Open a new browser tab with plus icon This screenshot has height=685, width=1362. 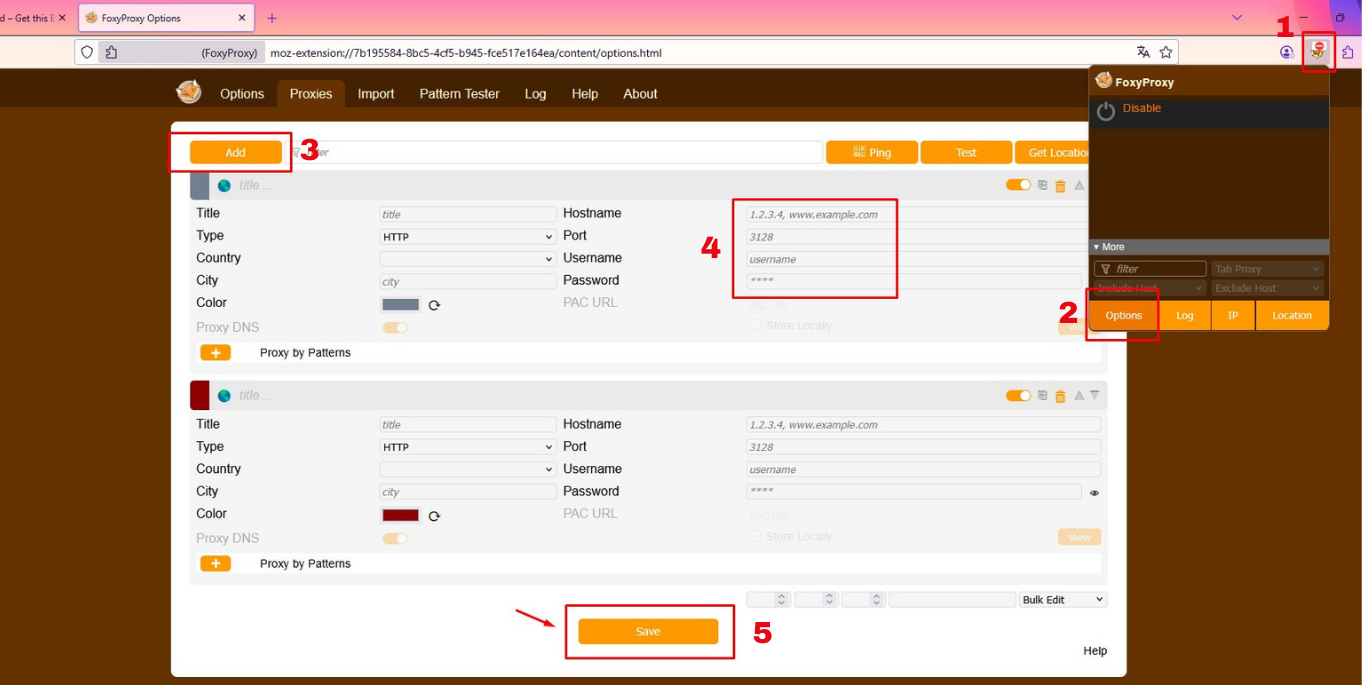(272, 18)
